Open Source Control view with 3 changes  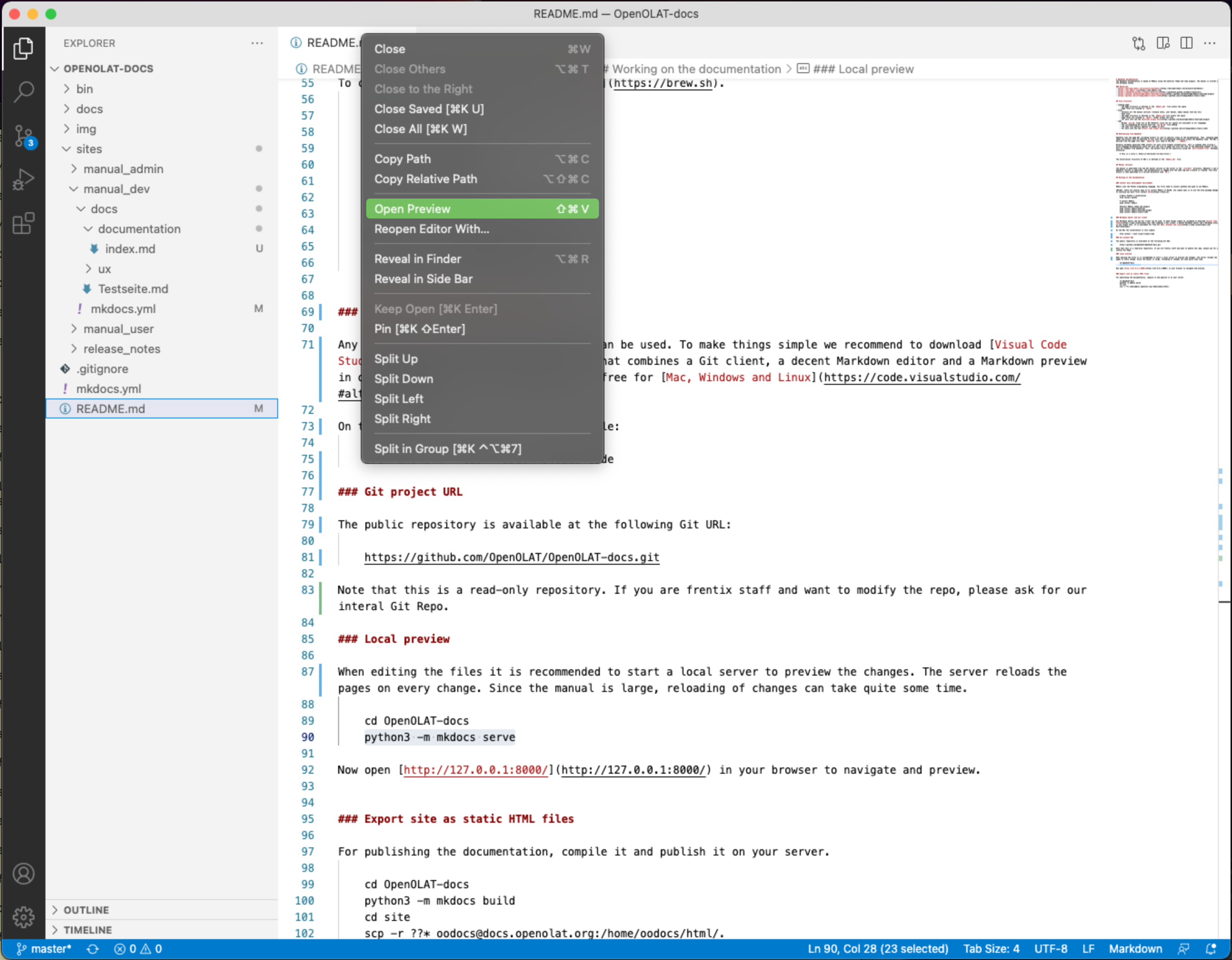tap(23, 135)
